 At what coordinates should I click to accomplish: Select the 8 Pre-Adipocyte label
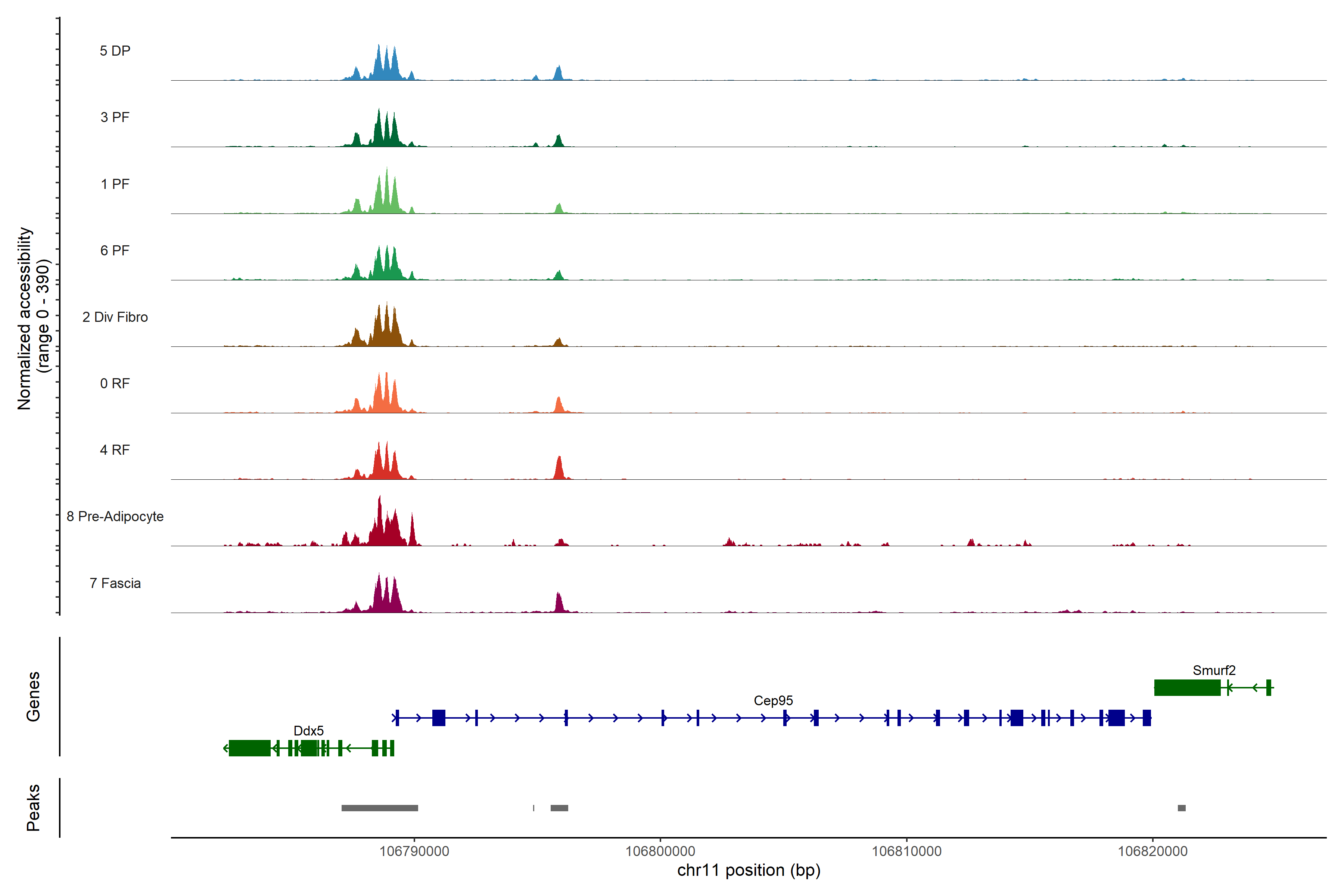115,517
